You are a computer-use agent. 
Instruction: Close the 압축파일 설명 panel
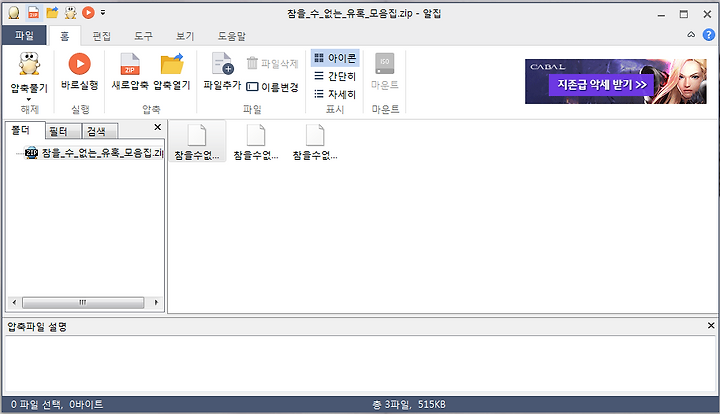(x=711, y=325)
